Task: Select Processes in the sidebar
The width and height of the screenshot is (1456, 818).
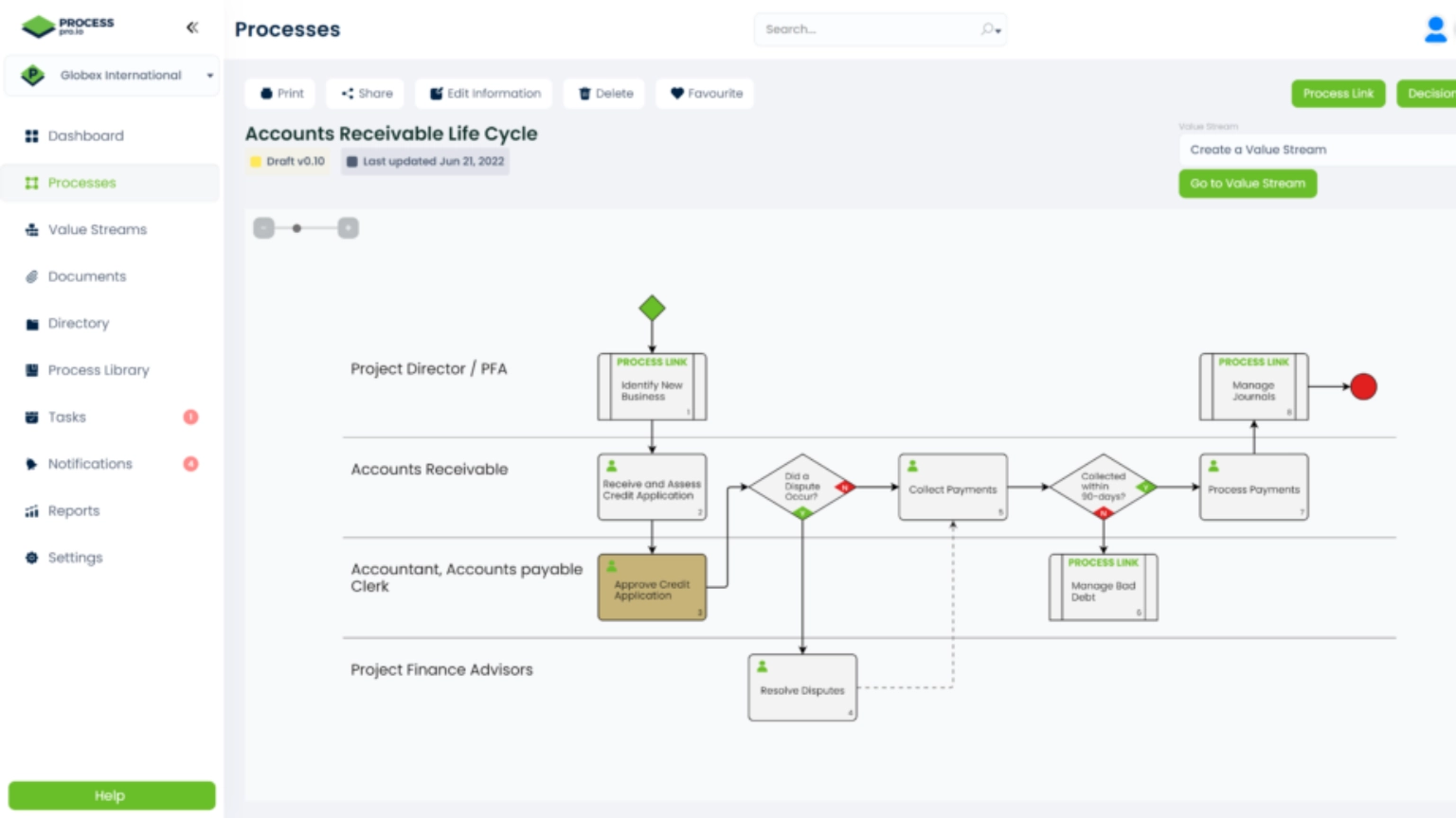Action: (110, 183)
